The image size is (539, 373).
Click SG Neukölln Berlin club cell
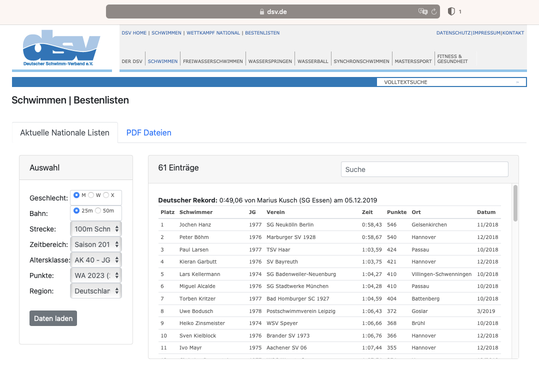(x=290, y=225)
